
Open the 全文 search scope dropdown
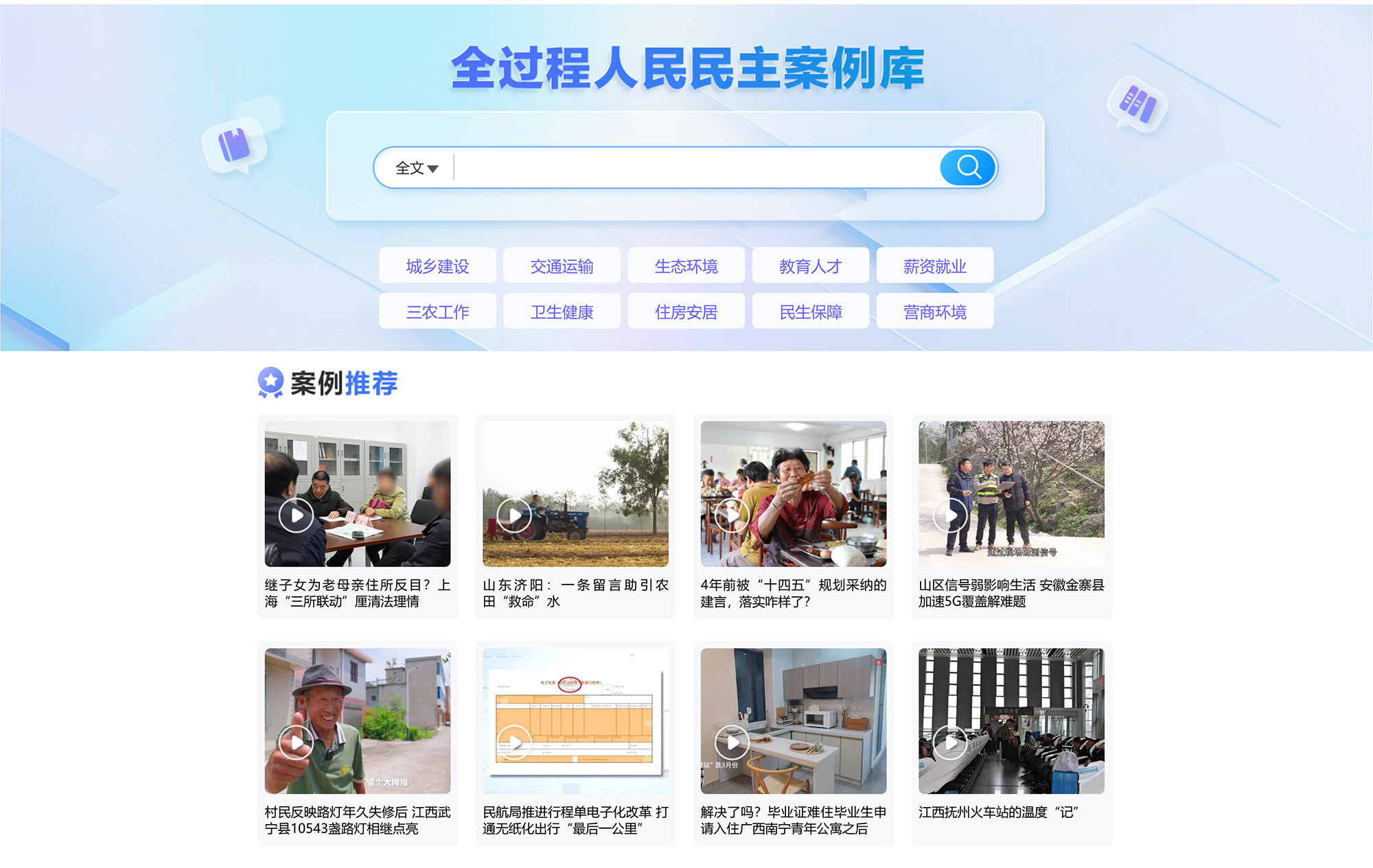416,168
